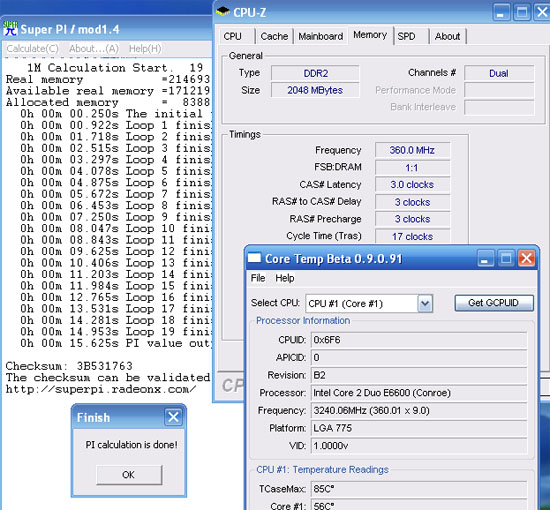Click the 15.625s PI value output line
Screen dimensions: 550x510
[116, 343]
